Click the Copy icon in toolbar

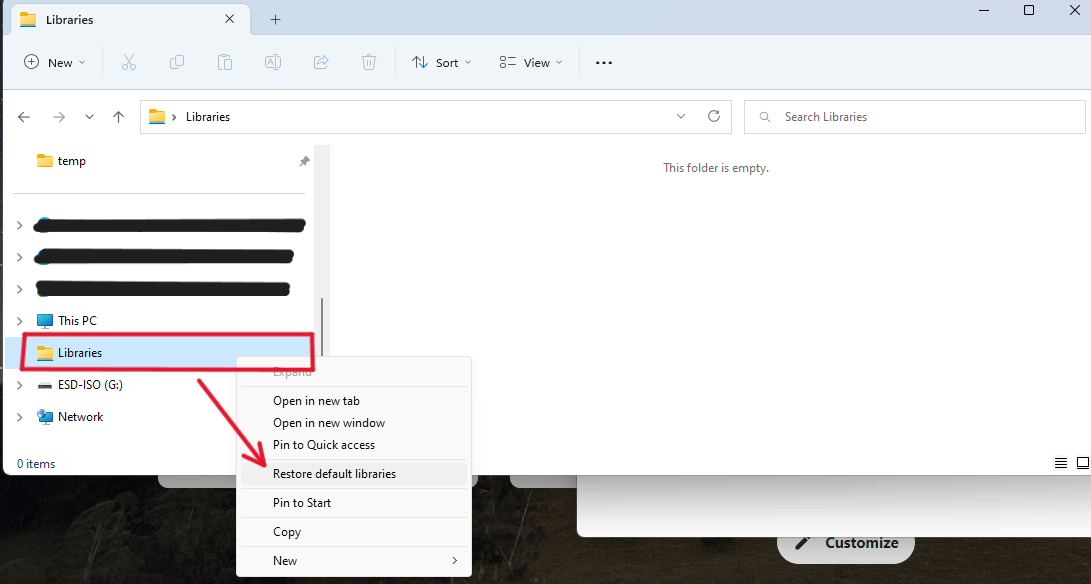coord(177,63)
